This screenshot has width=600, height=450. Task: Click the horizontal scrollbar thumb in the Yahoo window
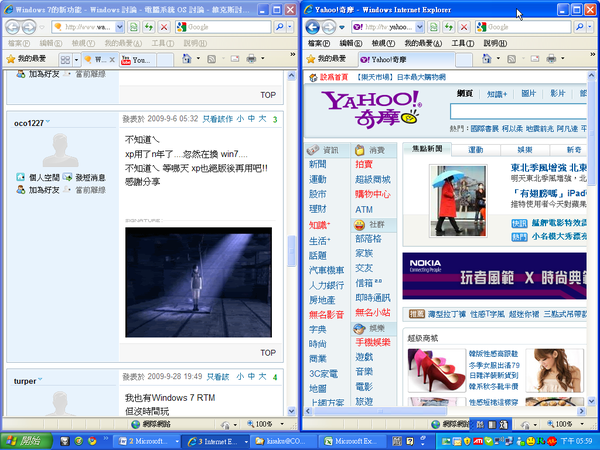click(x=380, y=411)
